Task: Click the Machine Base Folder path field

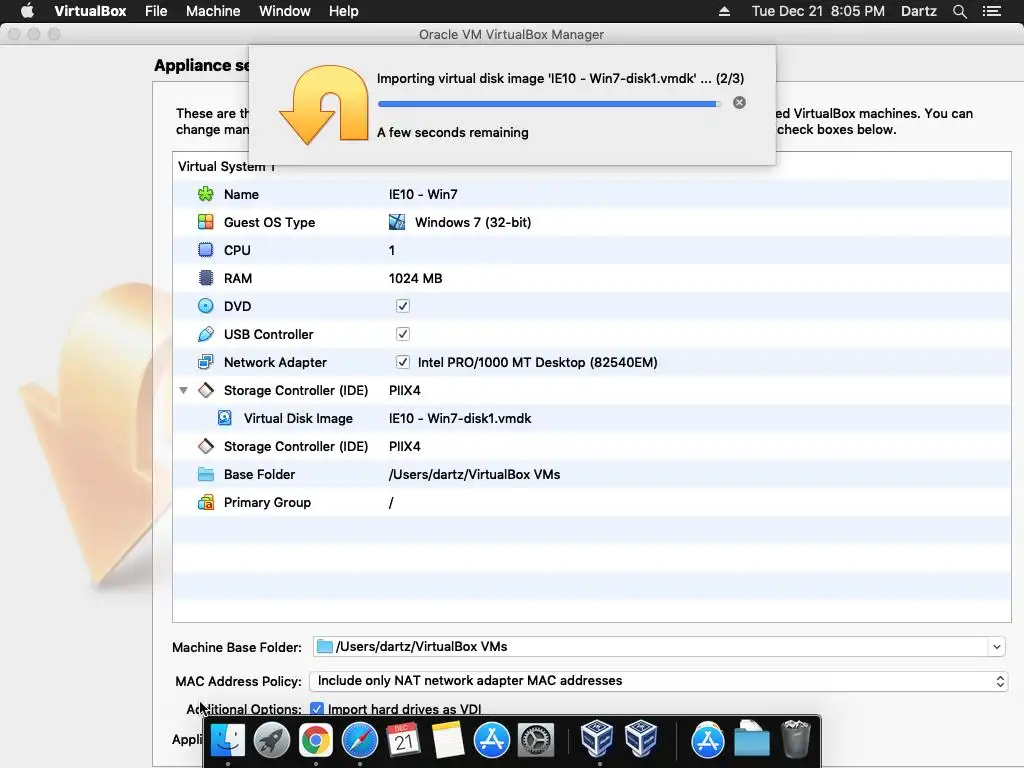Action: pos(650,647)
